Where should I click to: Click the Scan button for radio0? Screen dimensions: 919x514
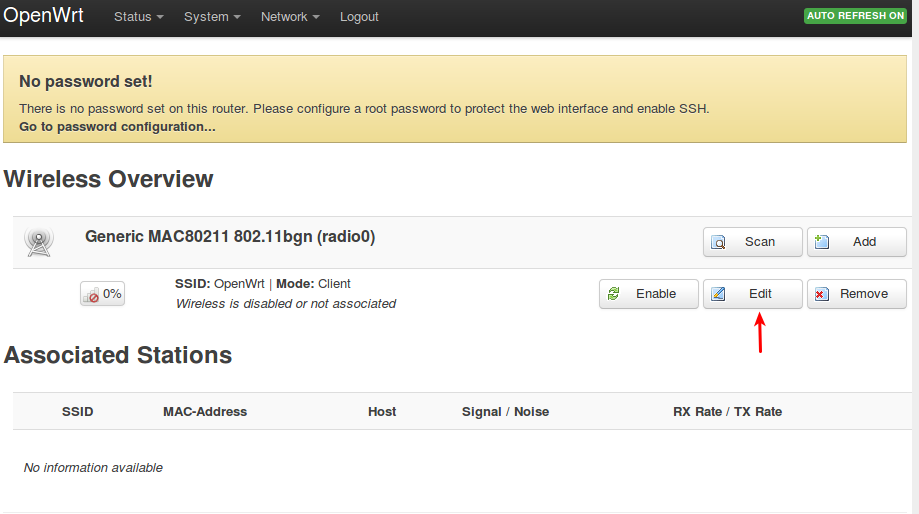coord(753,242)
